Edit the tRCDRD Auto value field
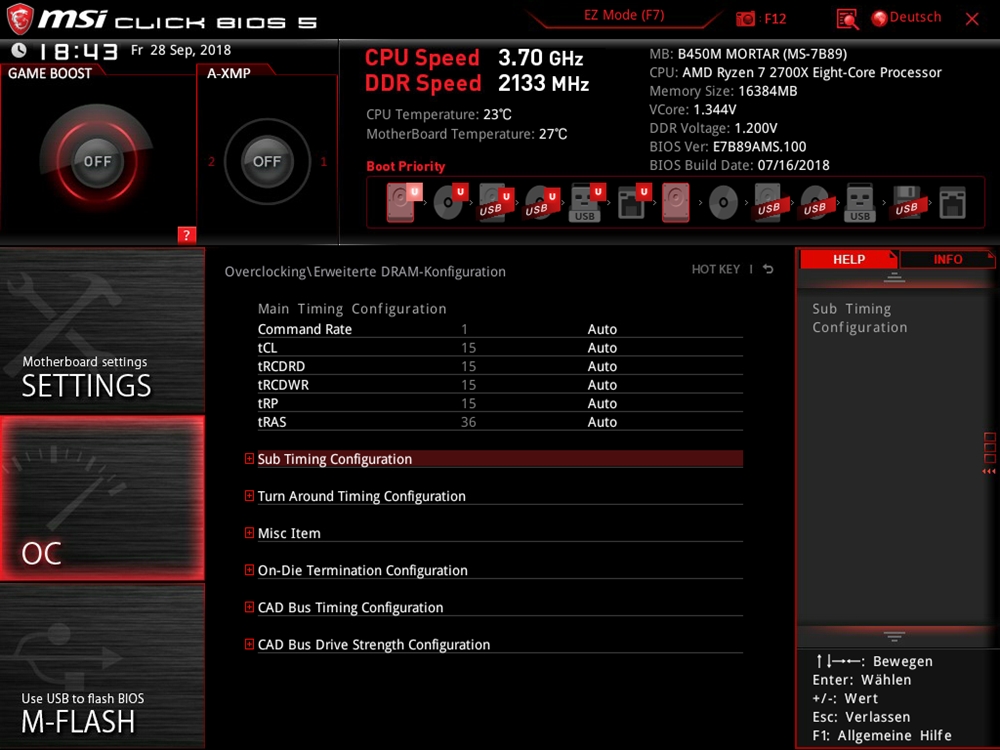This screenshot has width=1000, height=750. tap(602, 366)
